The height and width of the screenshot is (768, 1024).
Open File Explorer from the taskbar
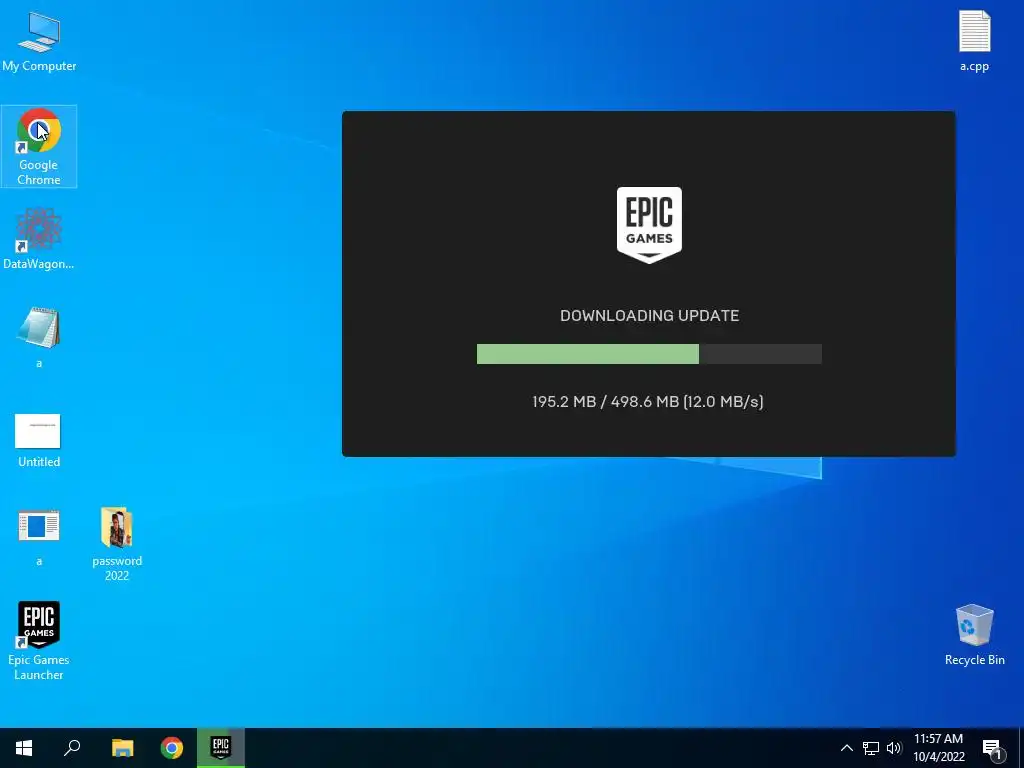(122, 748)
